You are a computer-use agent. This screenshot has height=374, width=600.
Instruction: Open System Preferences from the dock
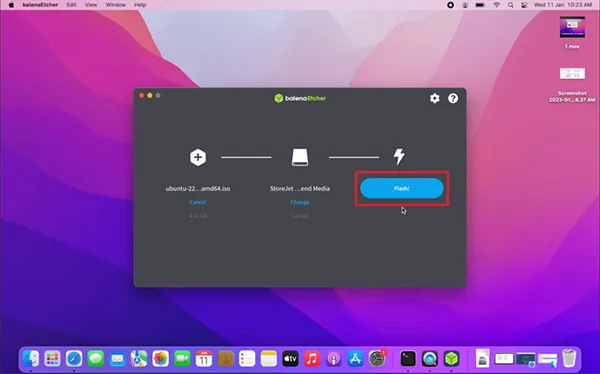[x=377, y=359]
